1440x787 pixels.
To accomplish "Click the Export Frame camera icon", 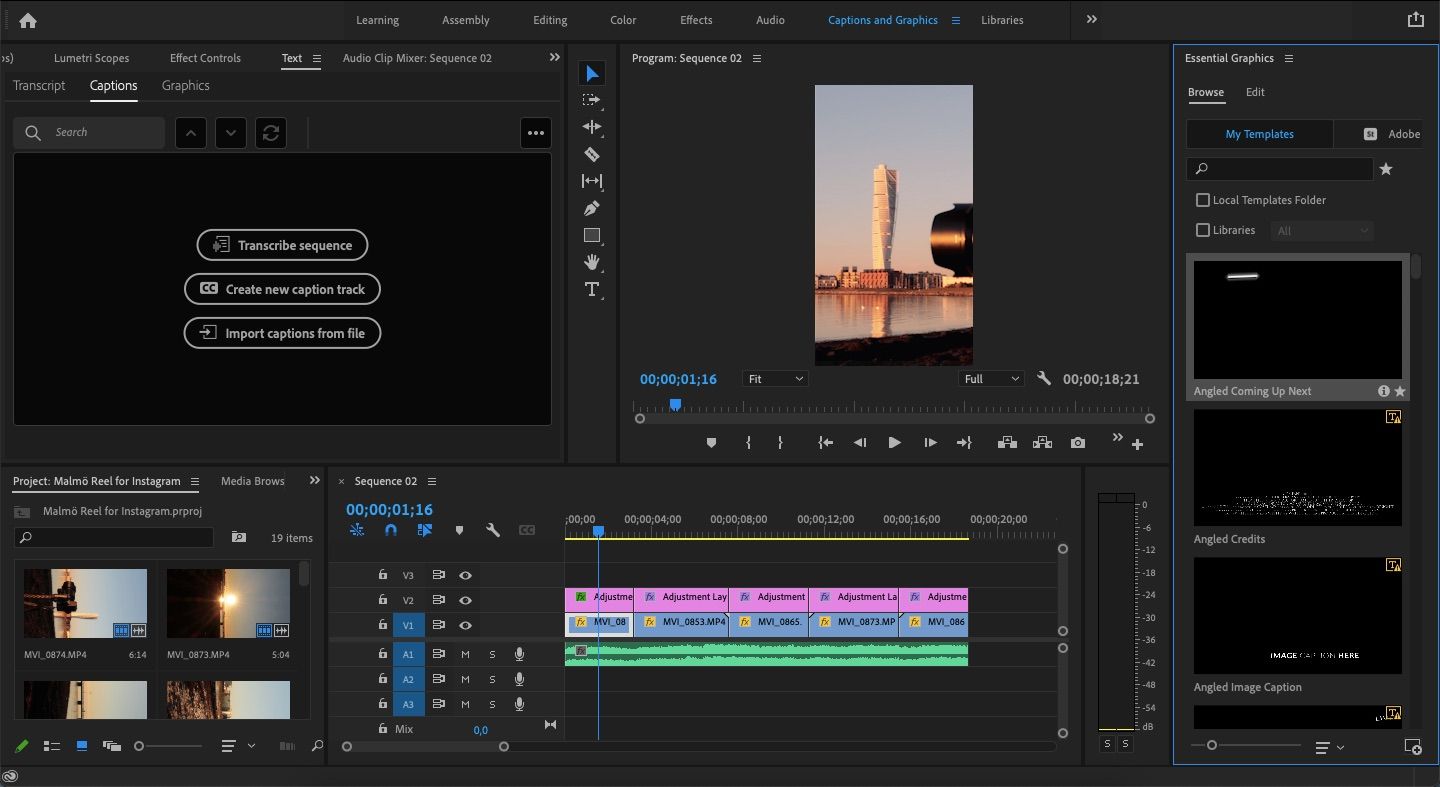I will (1078, 442).
